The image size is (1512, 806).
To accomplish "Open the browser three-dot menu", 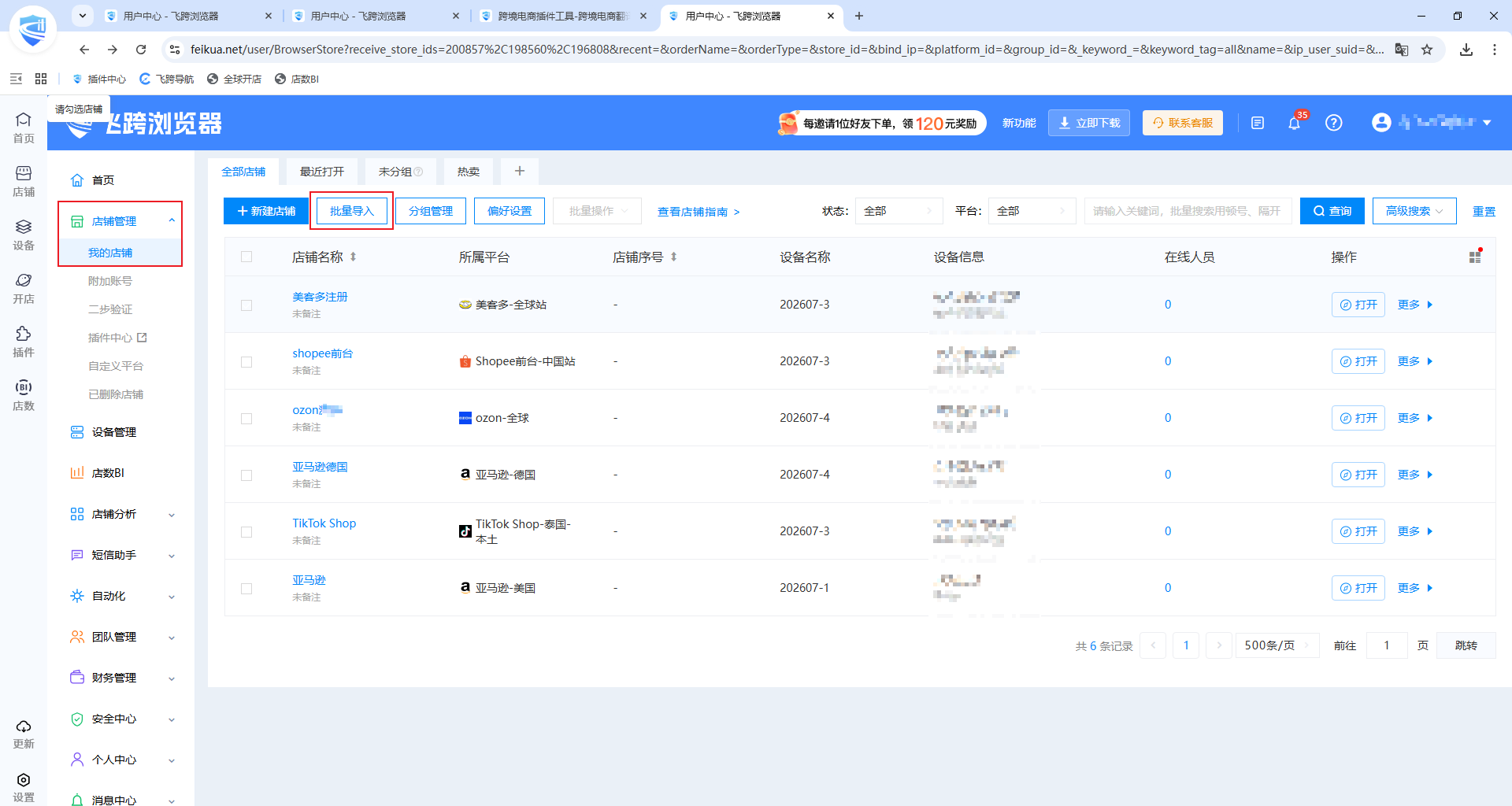I will (x=1495, y=50).
